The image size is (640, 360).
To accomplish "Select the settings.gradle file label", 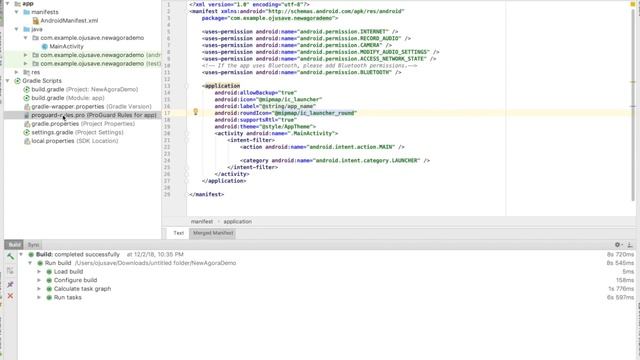I will pos(52,132).
